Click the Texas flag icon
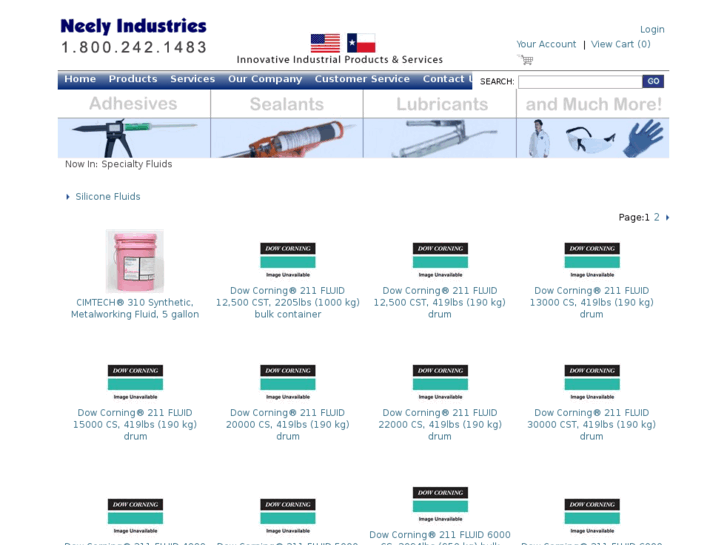The image size is (727, 545). point(361,43)
